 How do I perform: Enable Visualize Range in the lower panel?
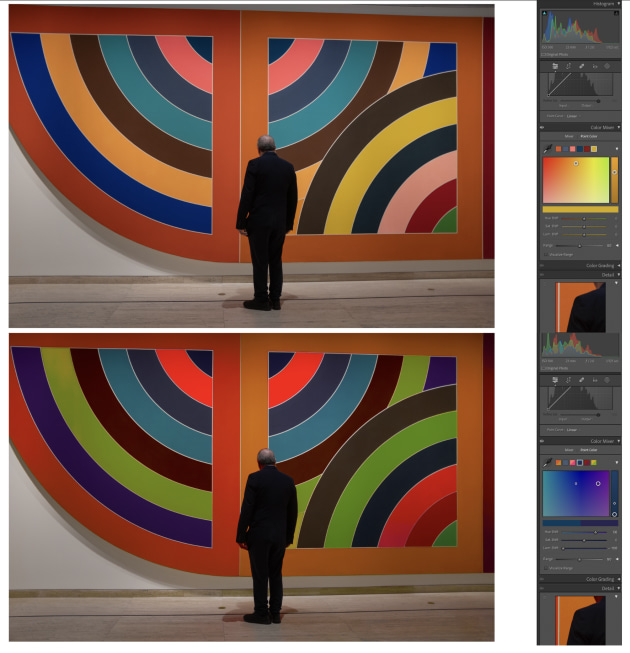(x=546, y=568)
